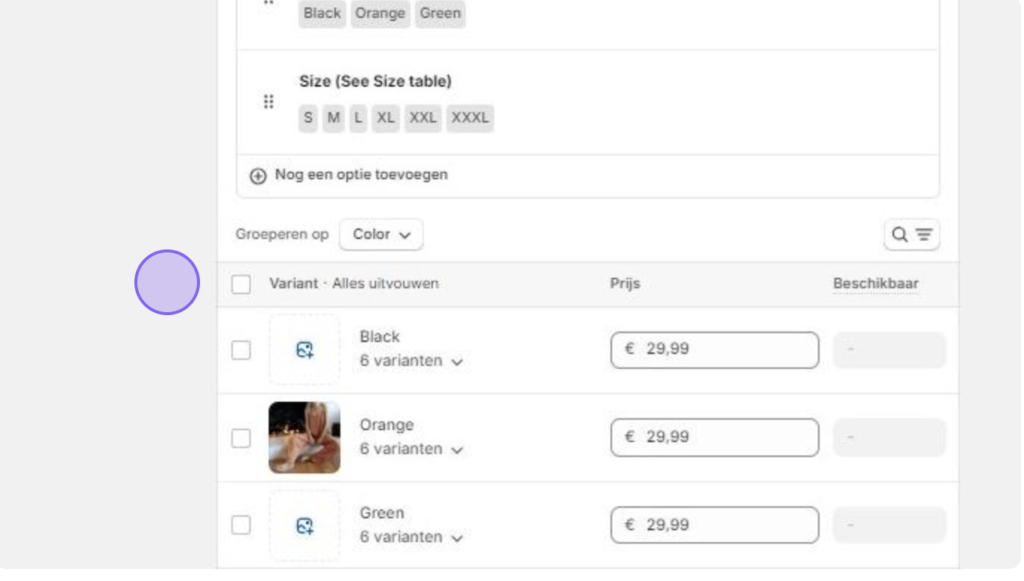1024x581 pixels.
Task: Open the Groeperen op Color dropdown
Action: click(x=381, y=234)
